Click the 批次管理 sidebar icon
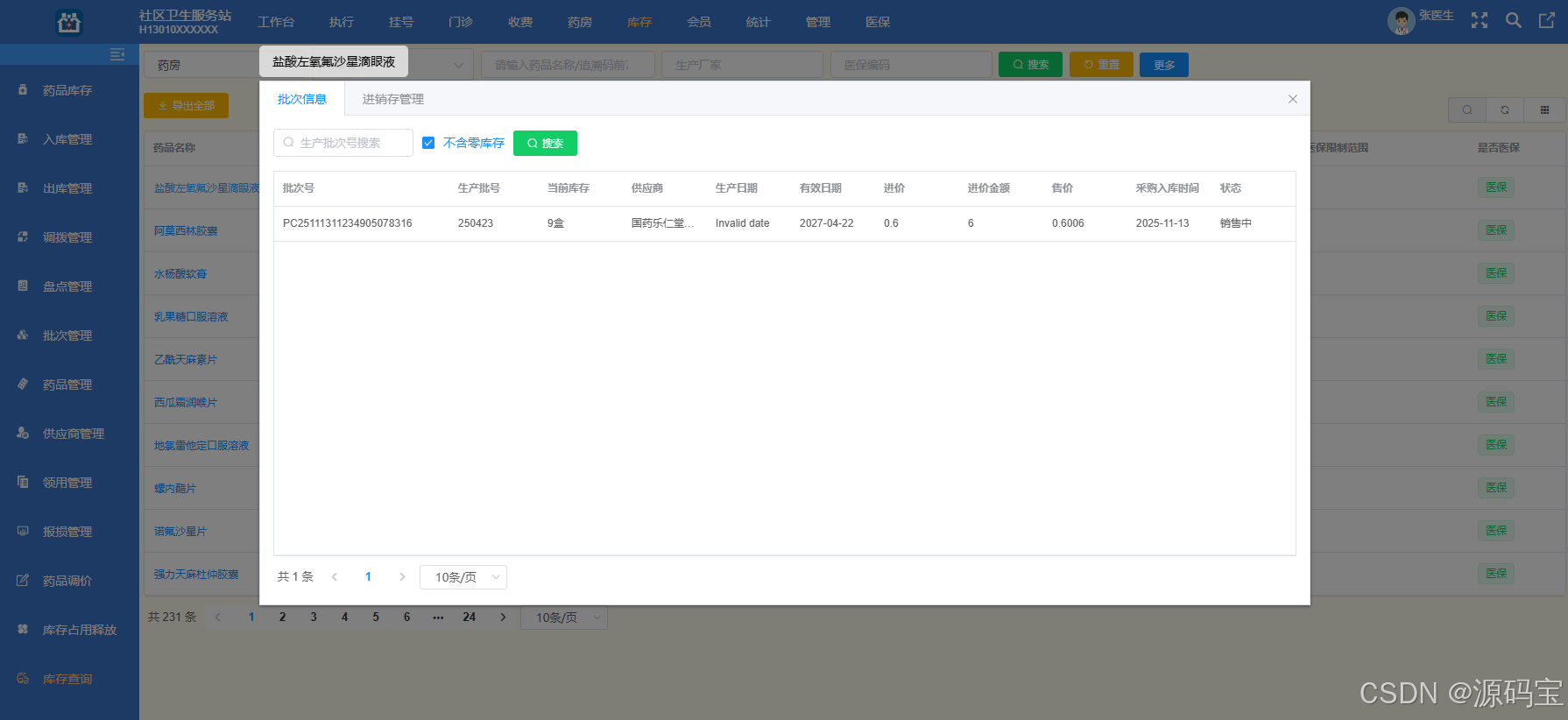Screen dimensions: 1568x720 pos(23,335)
